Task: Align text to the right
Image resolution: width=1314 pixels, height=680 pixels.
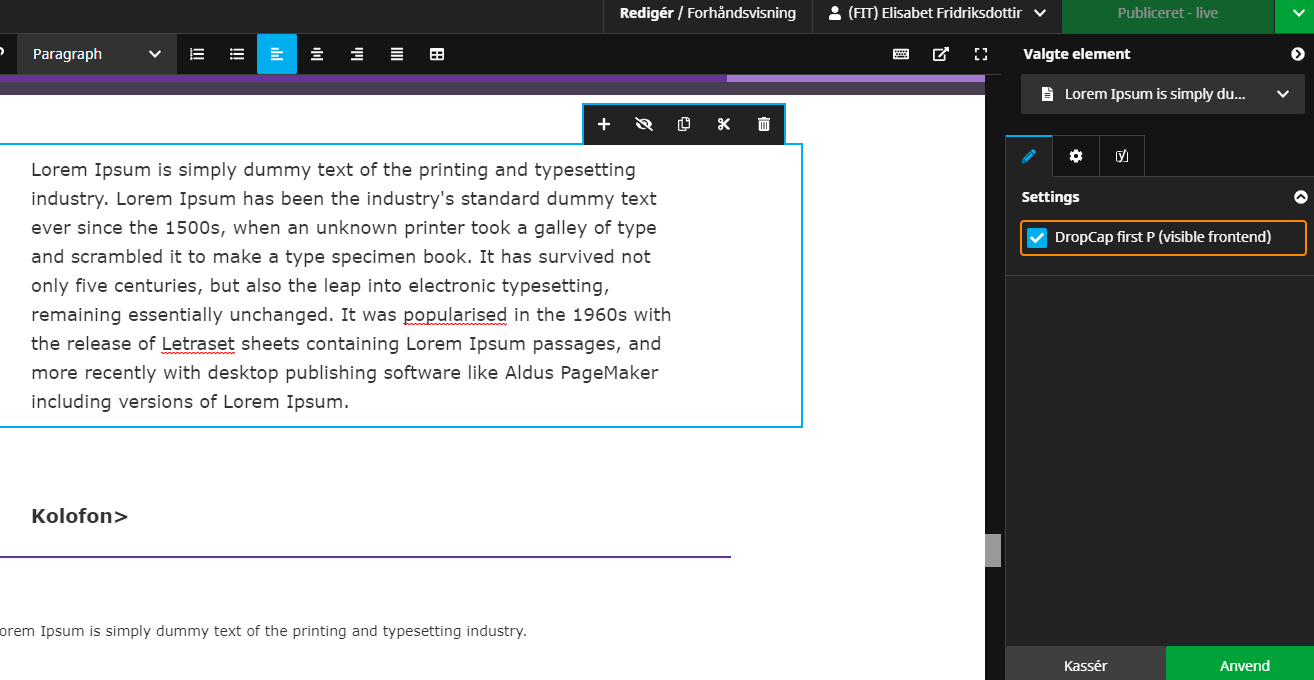Action: (x=357, y=54)
